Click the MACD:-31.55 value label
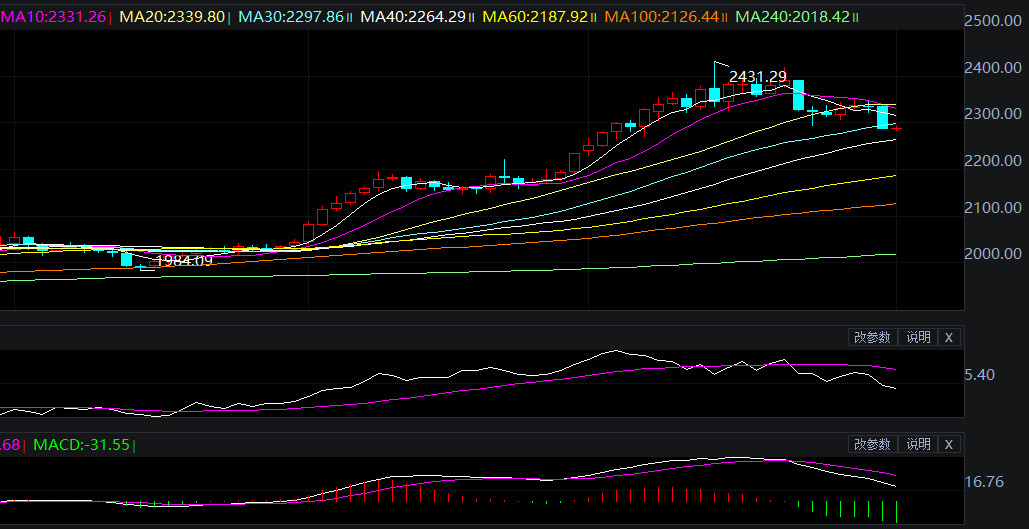Image resolution: width=1029 pixels, height=529 pixels. pyautogui.click(x=82, y=444)
